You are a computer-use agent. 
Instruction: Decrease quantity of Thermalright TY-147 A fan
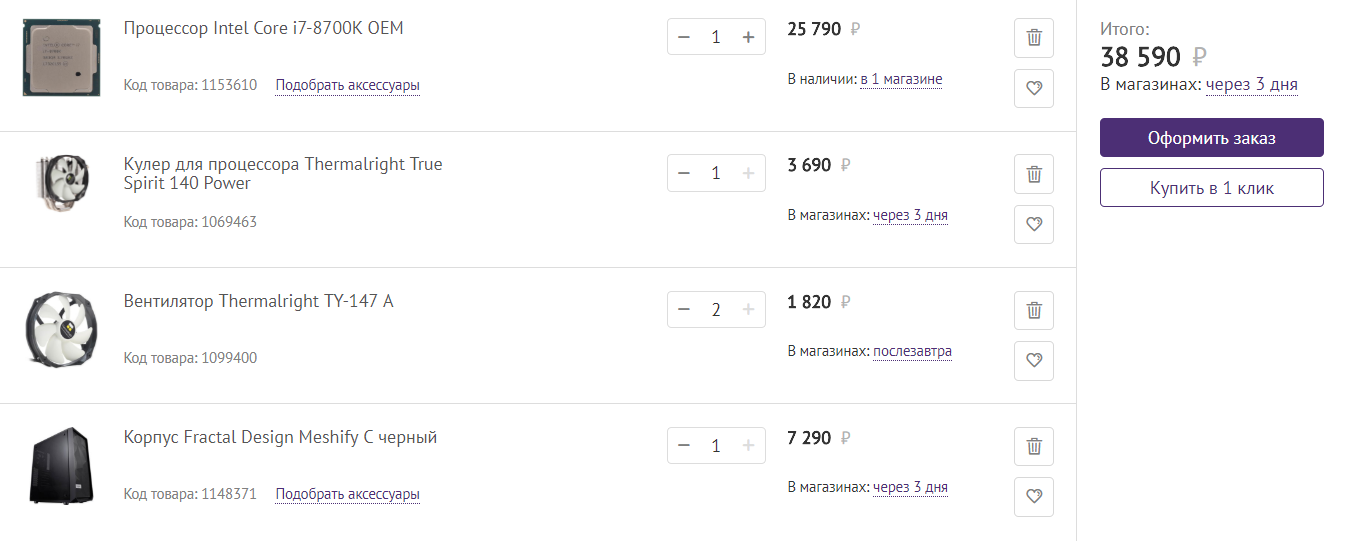click(684, 310)
